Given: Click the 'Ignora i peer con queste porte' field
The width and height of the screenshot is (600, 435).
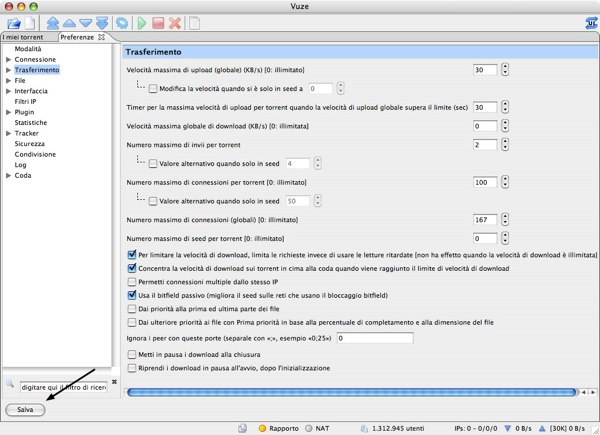Looking at the screenshot, I should tap(375, 338).
